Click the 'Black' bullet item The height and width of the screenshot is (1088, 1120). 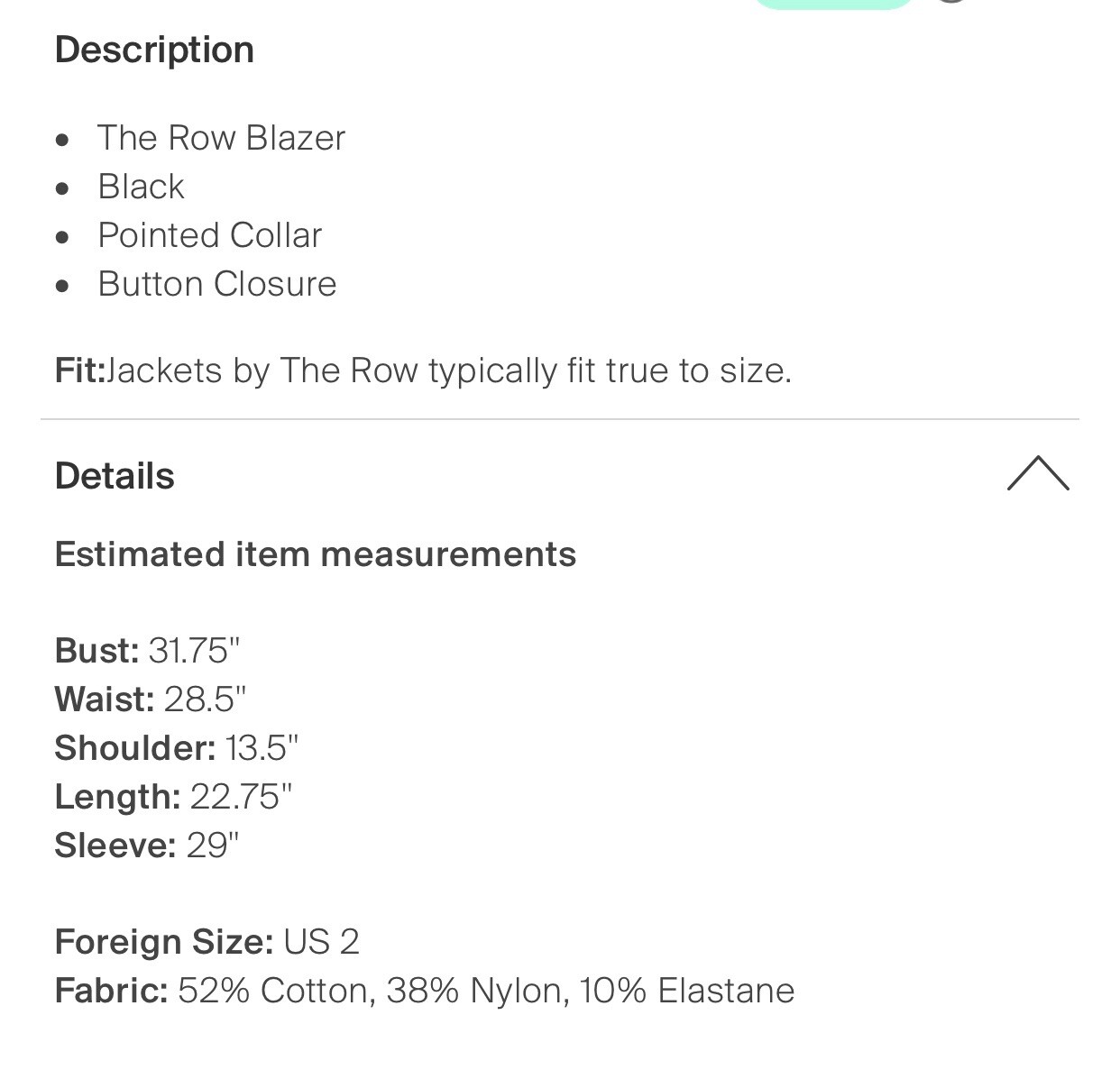[141, 187]
